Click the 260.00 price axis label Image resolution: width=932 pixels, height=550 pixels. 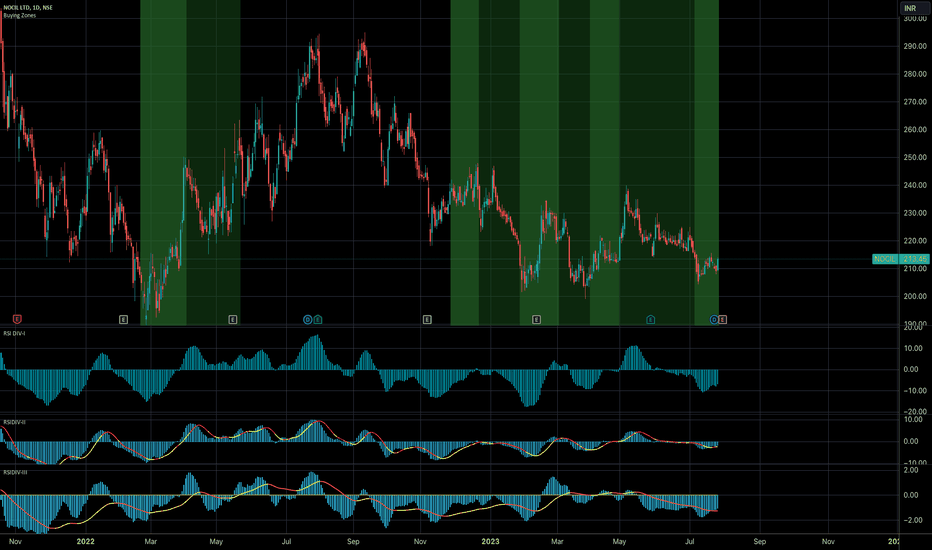(x=915, y=130)
